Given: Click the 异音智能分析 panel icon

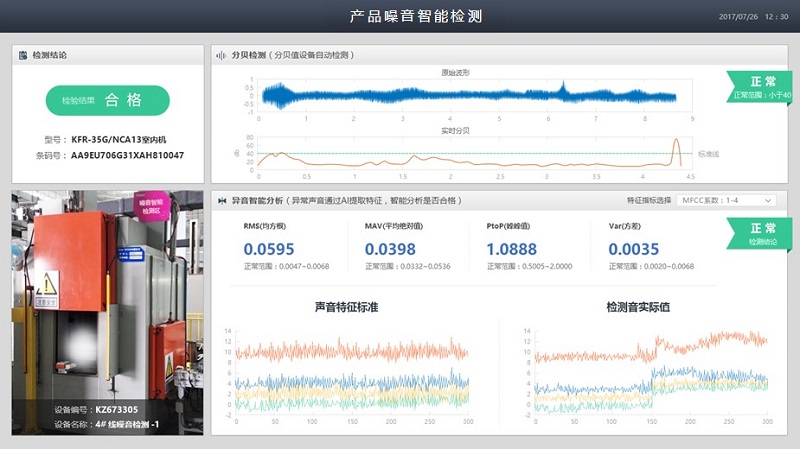Looking at the screenshot, I should point(222,200).
